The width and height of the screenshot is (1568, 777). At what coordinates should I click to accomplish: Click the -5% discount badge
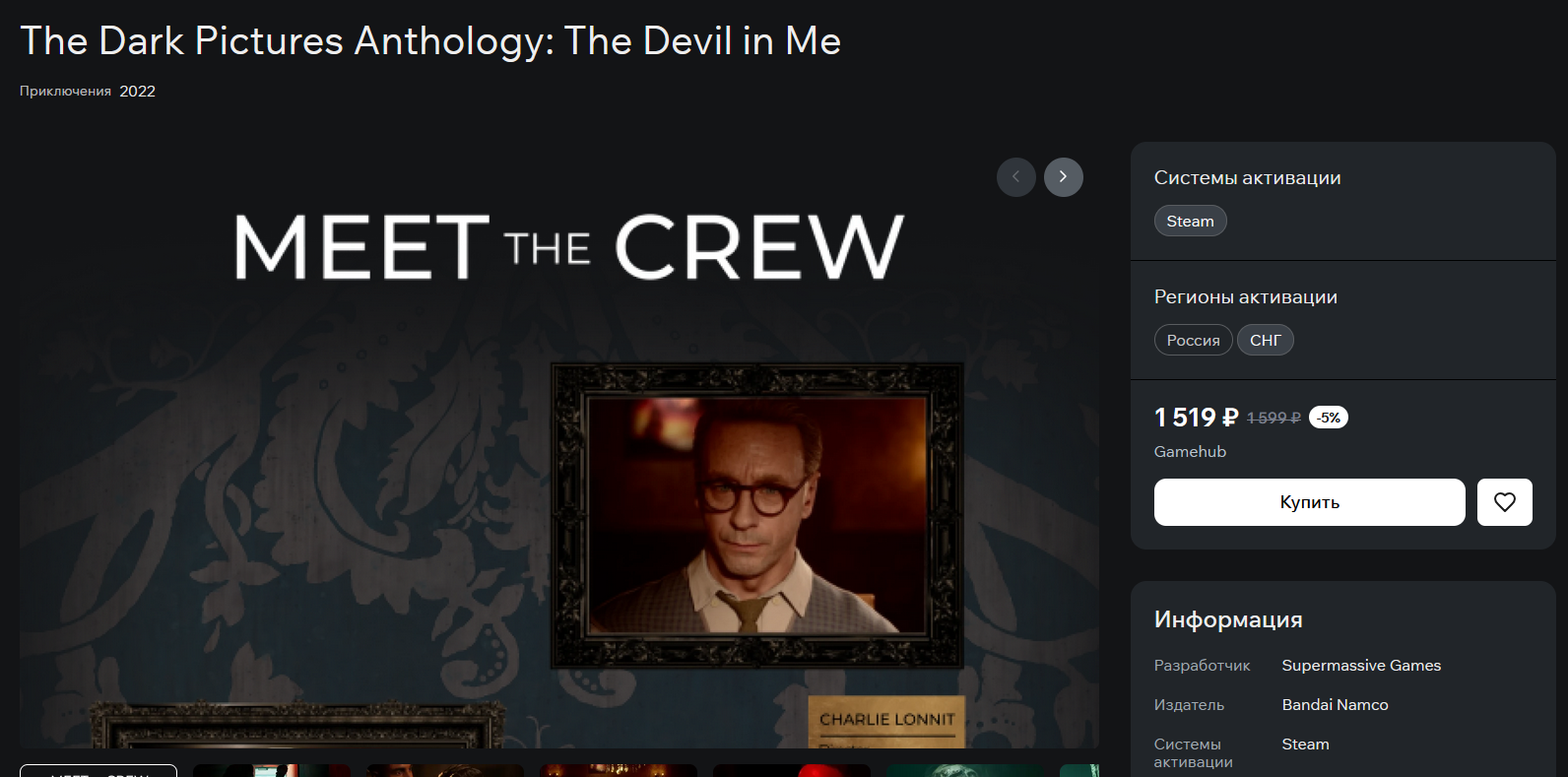point(1328,418)
